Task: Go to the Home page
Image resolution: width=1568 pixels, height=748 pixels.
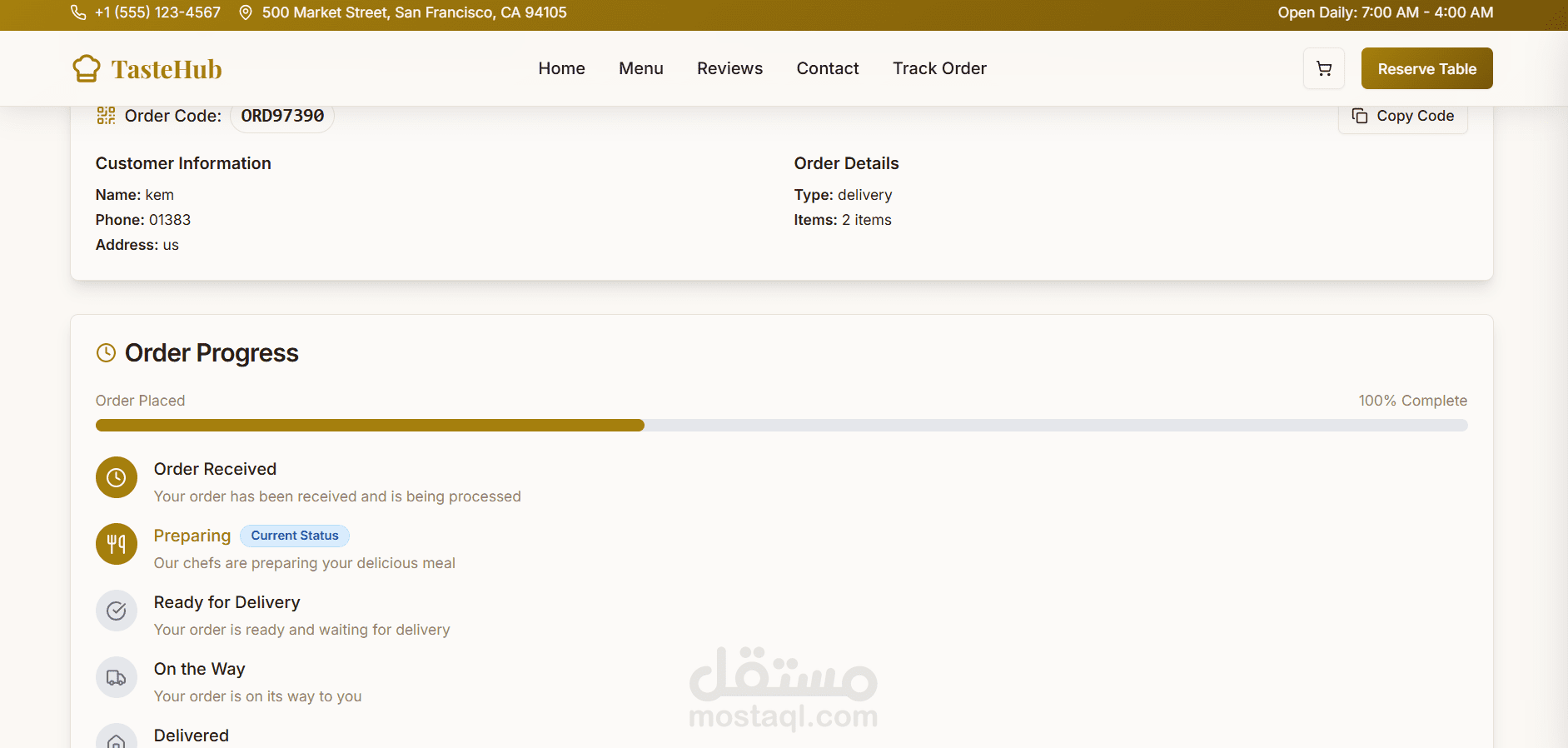Action: tap(562, 68)
